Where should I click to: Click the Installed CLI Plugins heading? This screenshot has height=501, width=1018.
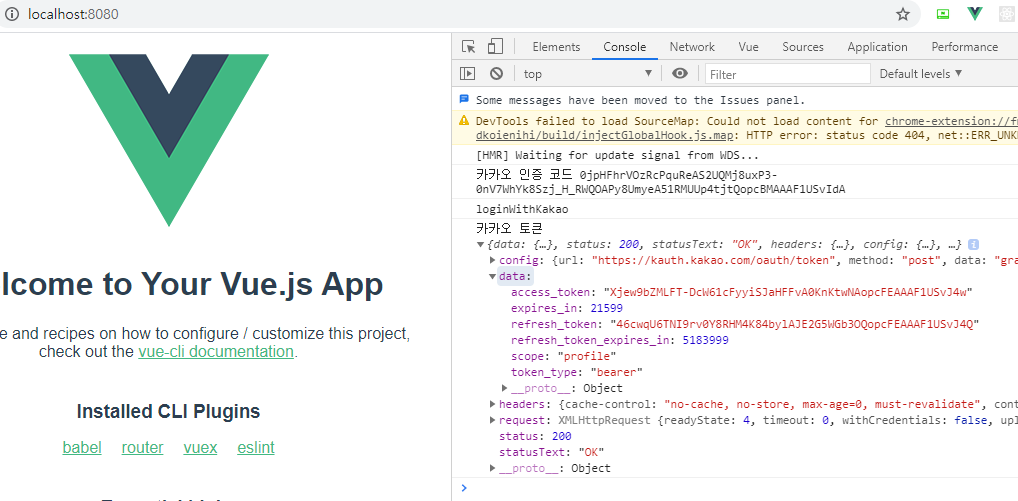click(x=168, y=411)
